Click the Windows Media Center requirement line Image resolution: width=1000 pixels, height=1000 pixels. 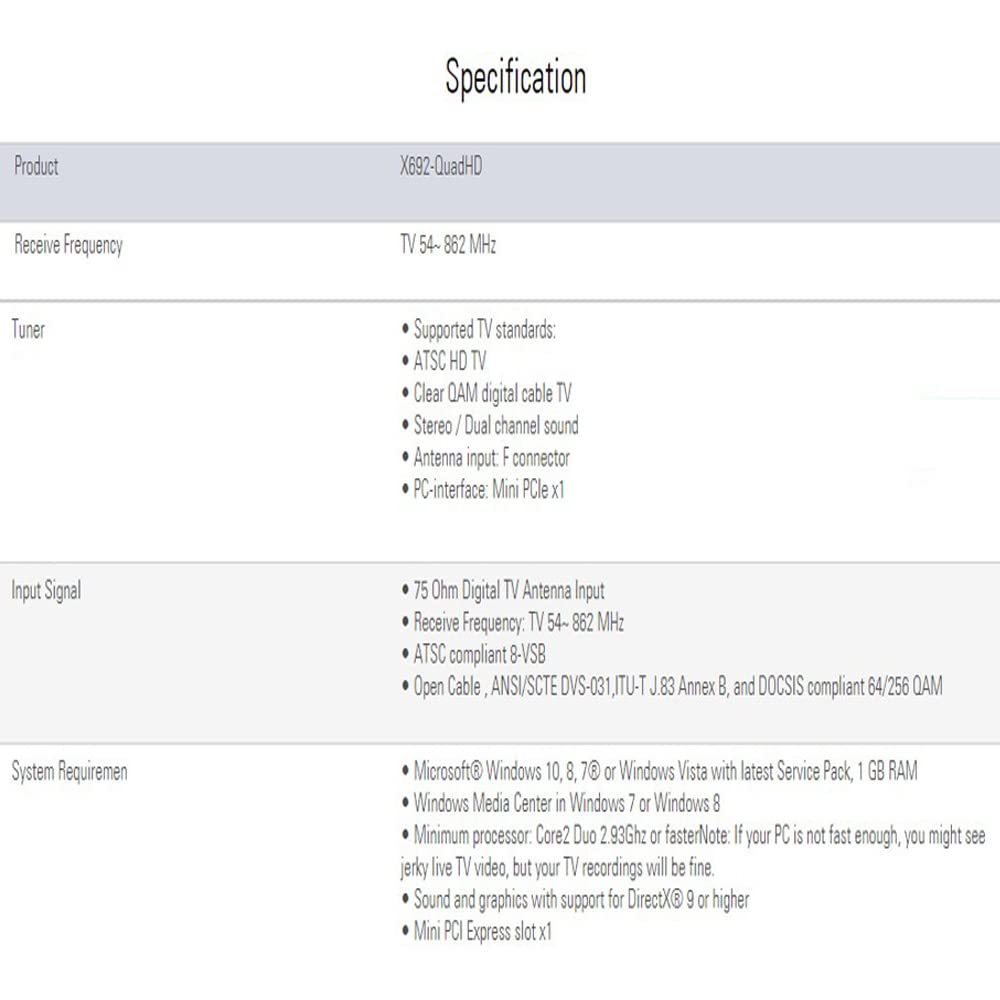pos(566,803)
